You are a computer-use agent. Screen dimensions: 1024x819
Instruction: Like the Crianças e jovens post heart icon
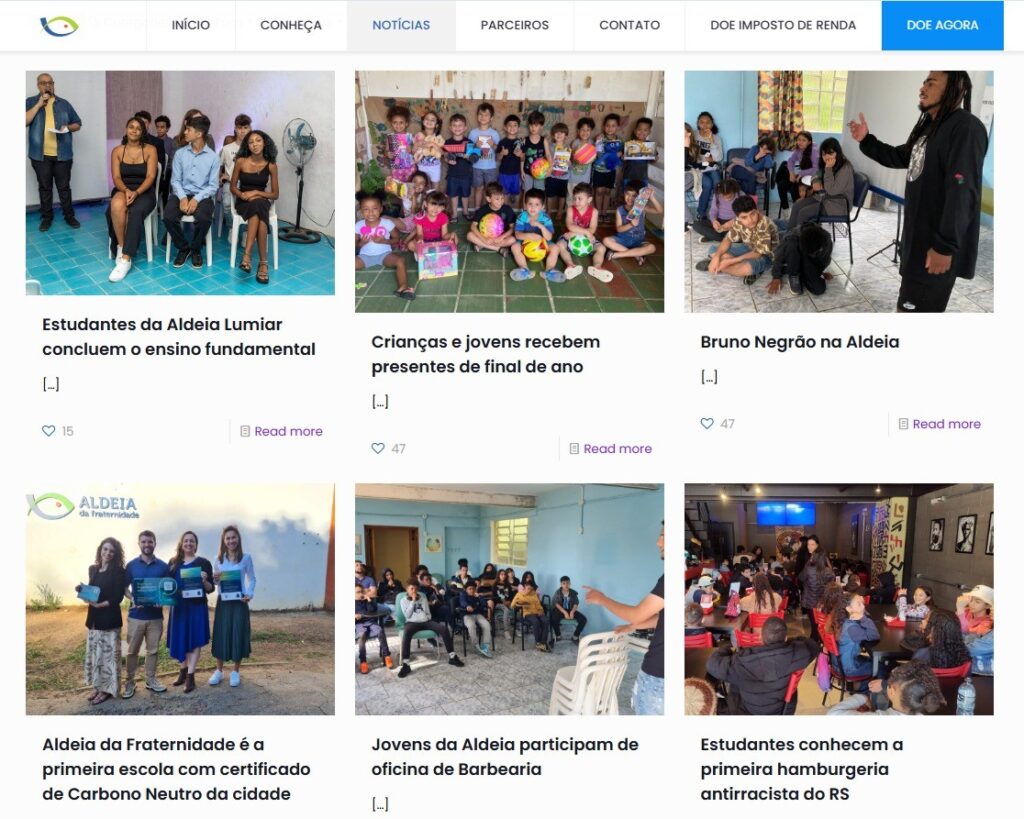377,449
